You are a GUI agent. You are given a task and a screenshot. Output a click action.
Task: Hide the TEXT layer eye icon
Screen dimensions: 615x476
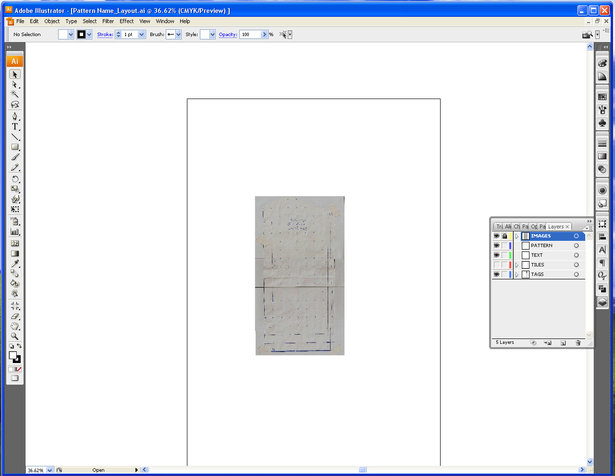point(496,255)
